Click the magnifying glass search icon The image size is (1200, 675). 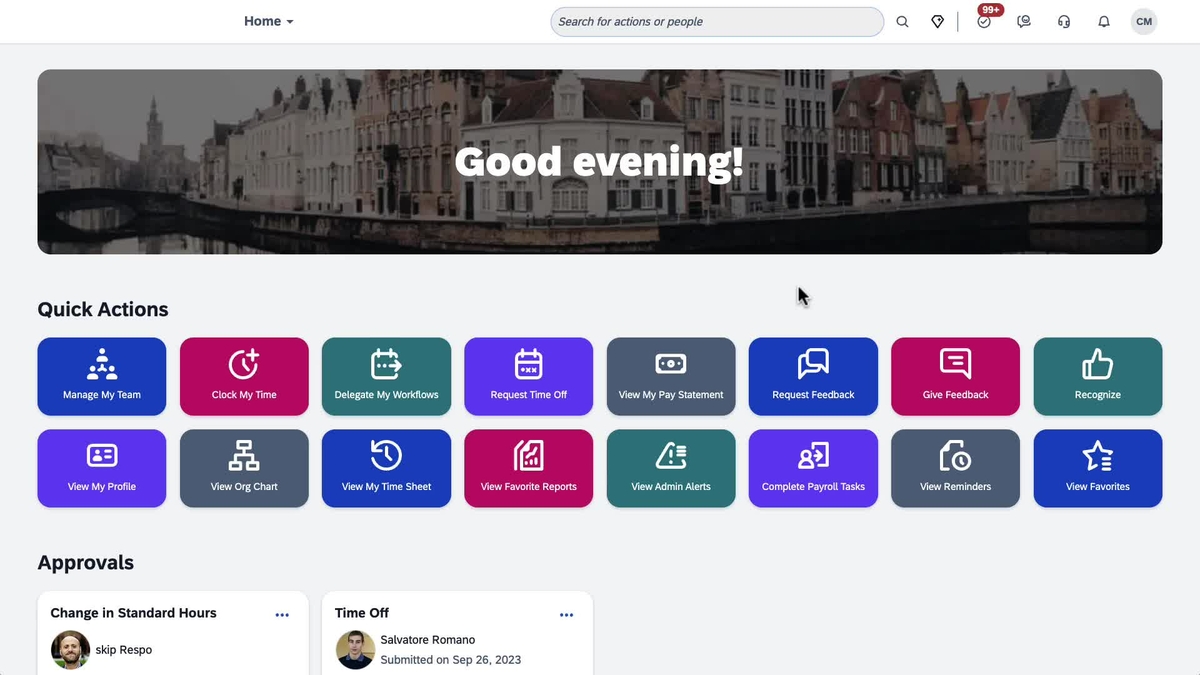pyautogui.click(x=902, y=21)
